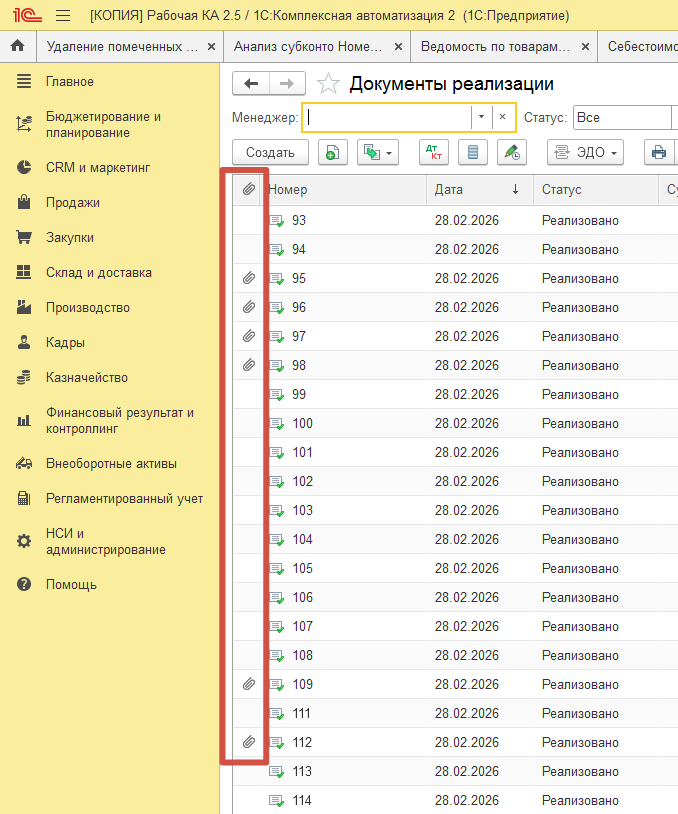Image resolution: width=678 pixels, height=814 pixels.
Task: Clear the Менеджер field
Action: tap(503, 117)
